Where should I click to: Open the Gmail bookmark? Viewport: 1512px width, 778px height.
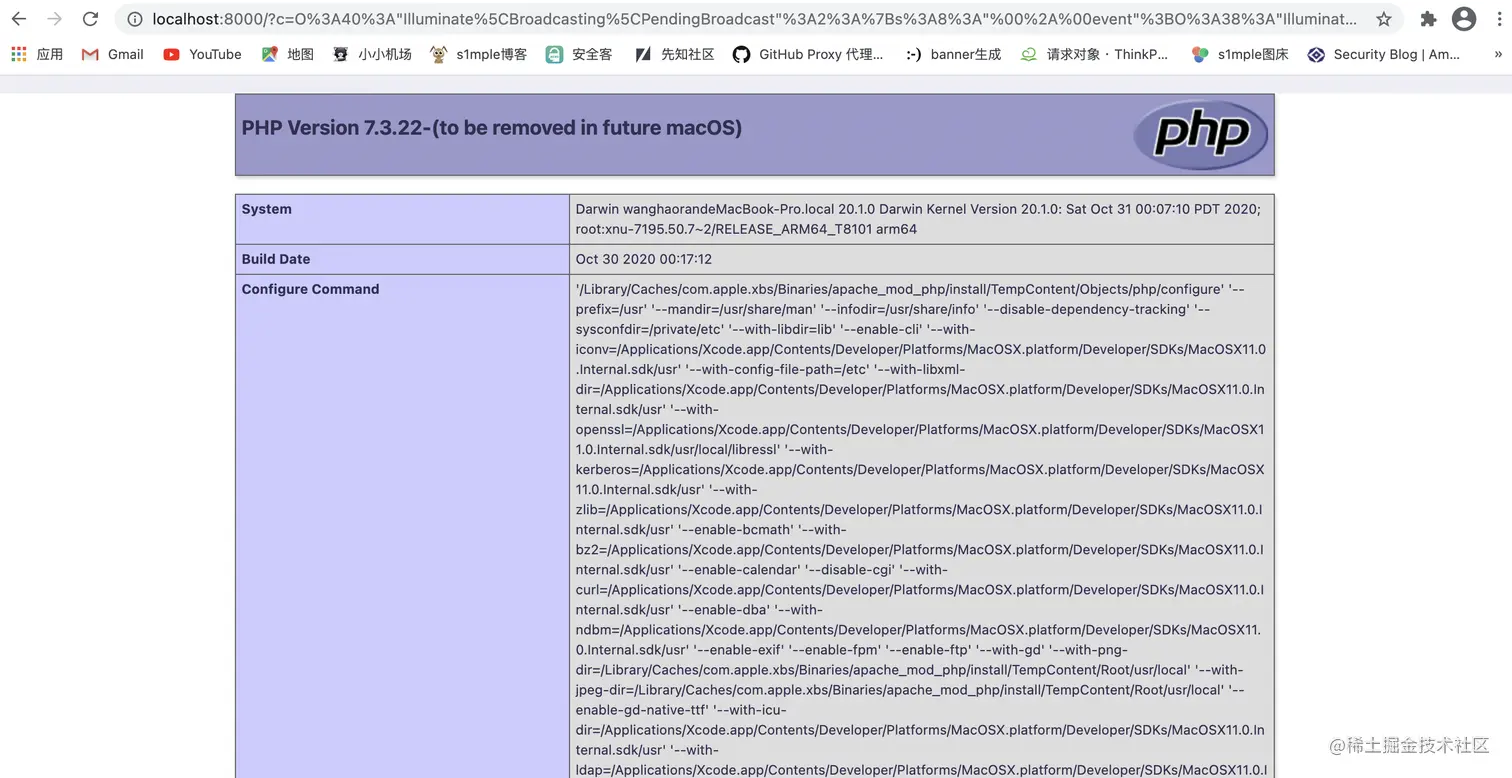(x=113, y=54)
